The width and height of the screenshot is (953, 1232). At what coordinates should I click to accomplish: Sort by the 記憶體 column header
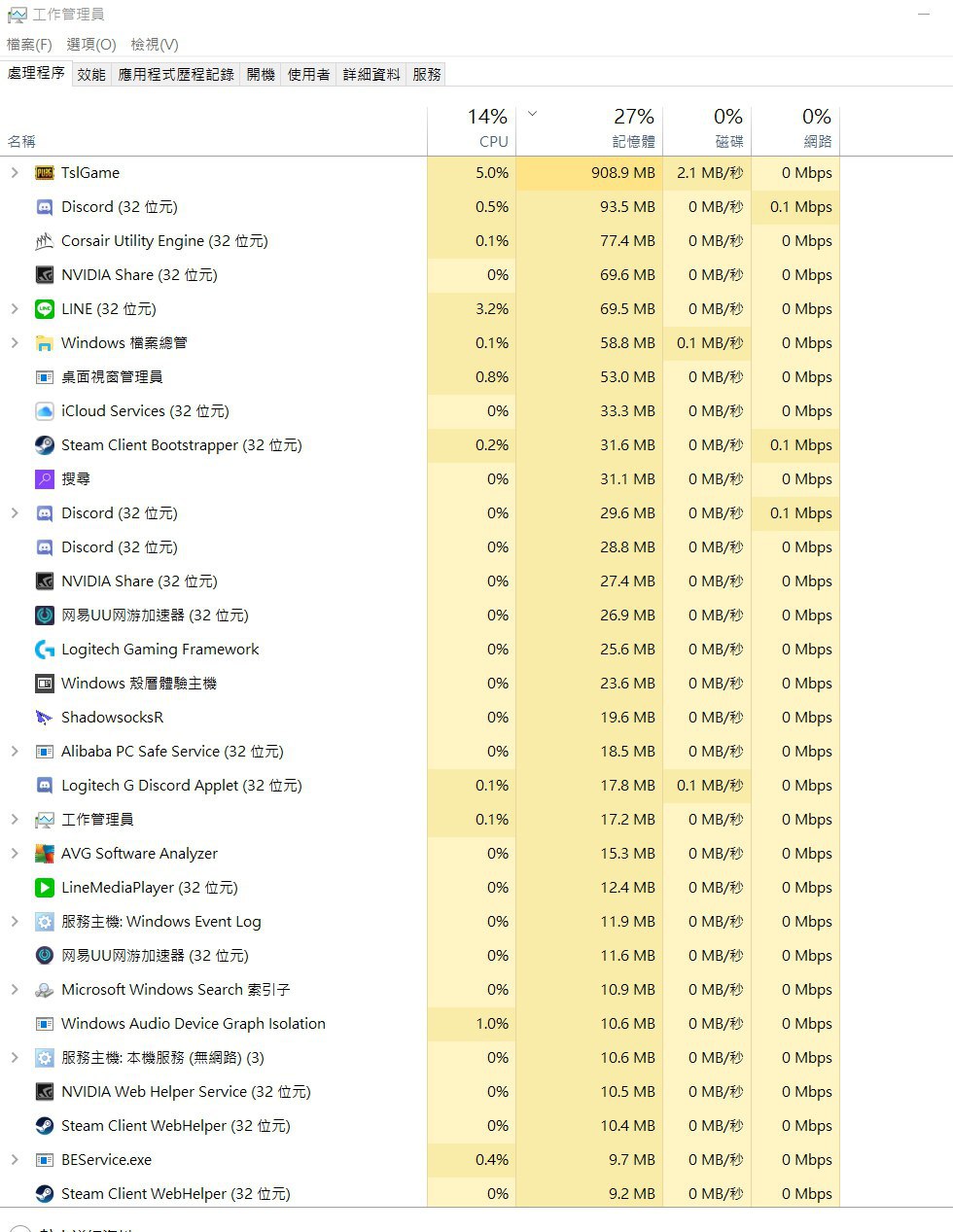tap(589, 128)
